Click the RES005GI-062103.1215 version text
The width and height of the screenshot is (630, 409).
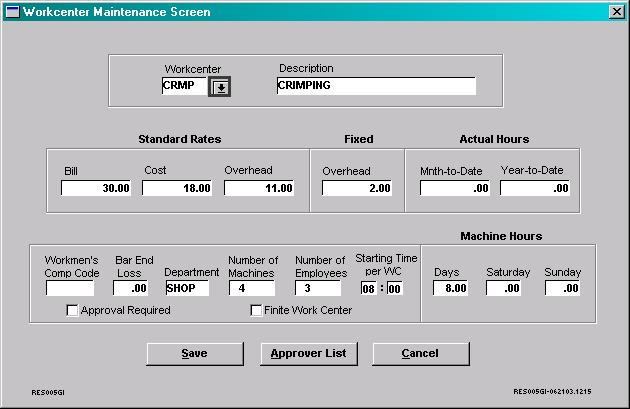coord(552,391)
